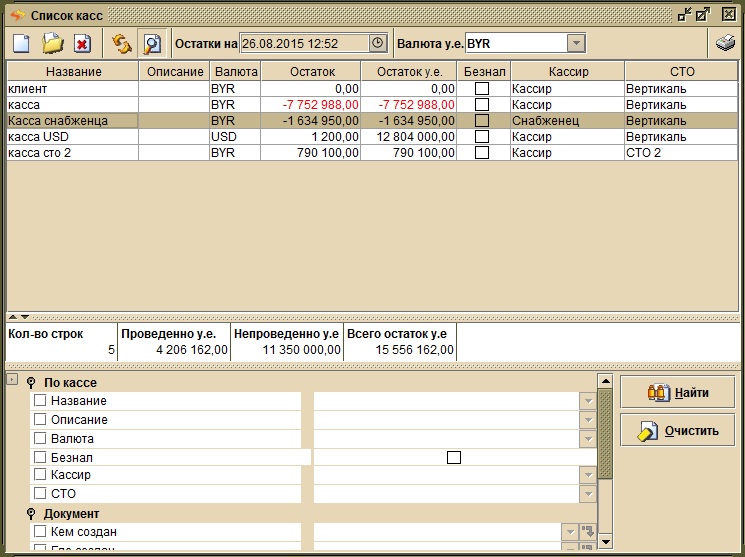Screen dimensions: 745x557
Task: Click the Список касс window icon
Action: 18,15
